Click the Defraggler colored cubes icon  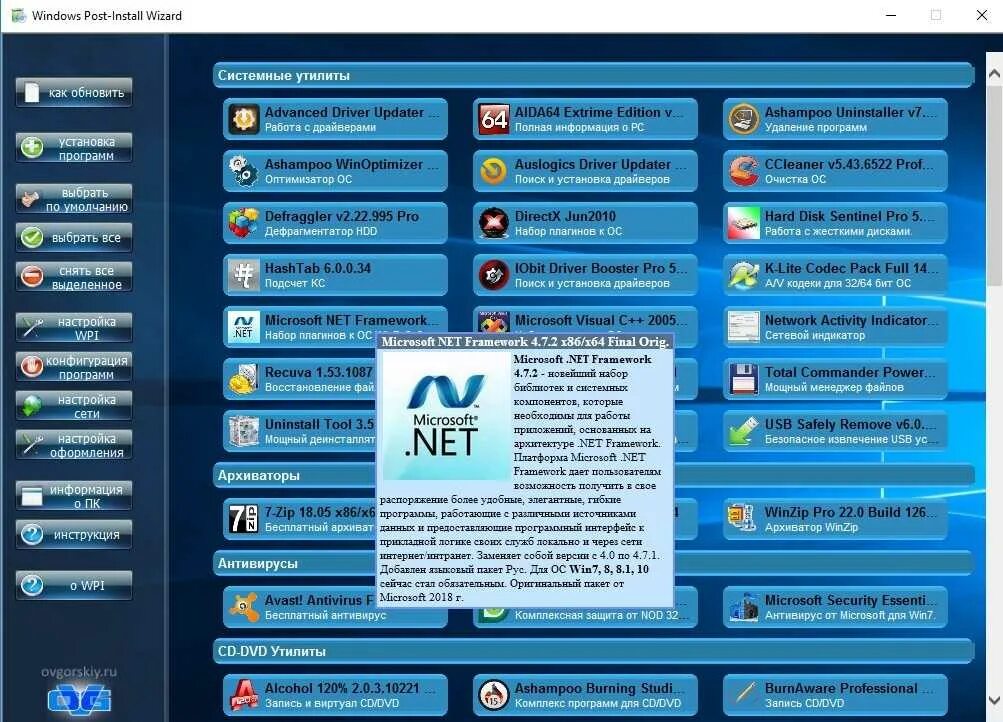pos(244,223)
